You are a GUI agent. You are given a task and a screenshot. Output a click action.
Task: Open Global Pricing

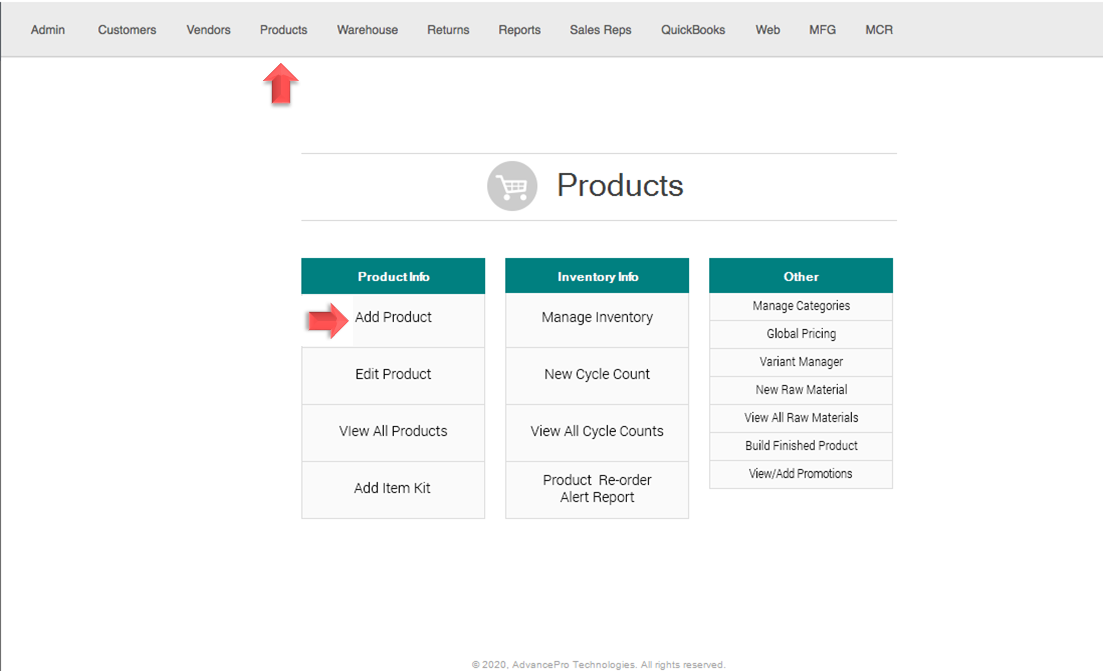[x=801, y=334]
